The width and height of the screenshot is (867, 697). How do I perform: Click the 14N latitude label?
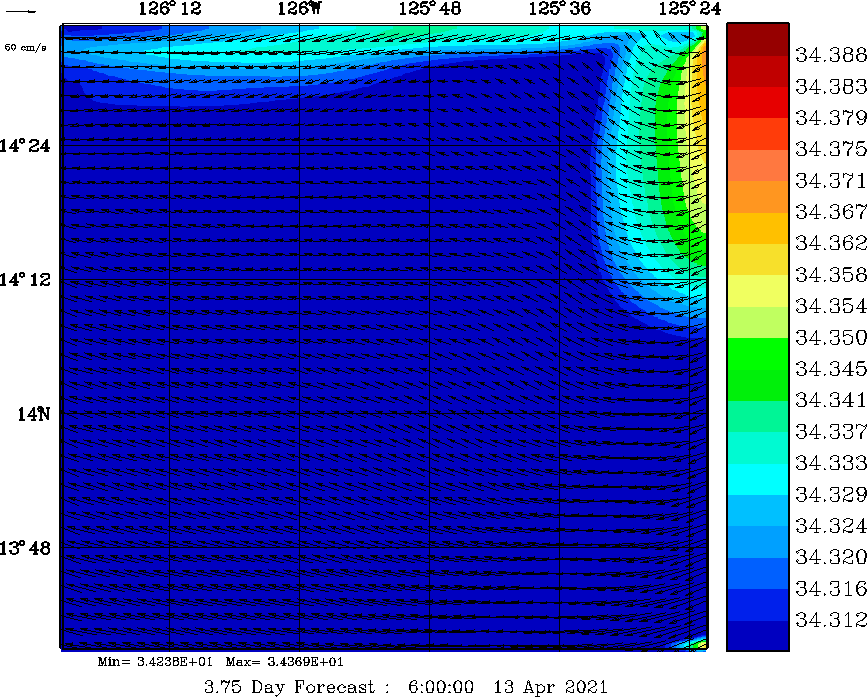[34, 414]
